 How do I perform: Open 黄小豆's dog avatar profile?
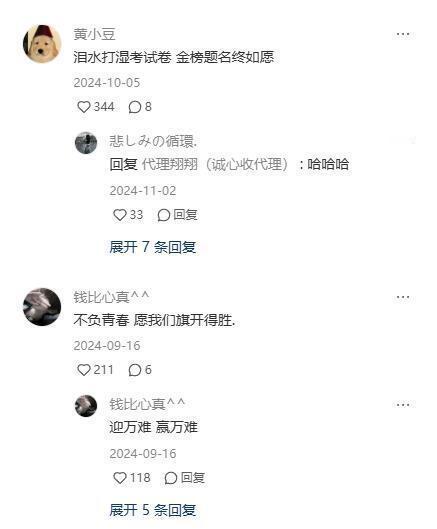[x=42, y=44]
